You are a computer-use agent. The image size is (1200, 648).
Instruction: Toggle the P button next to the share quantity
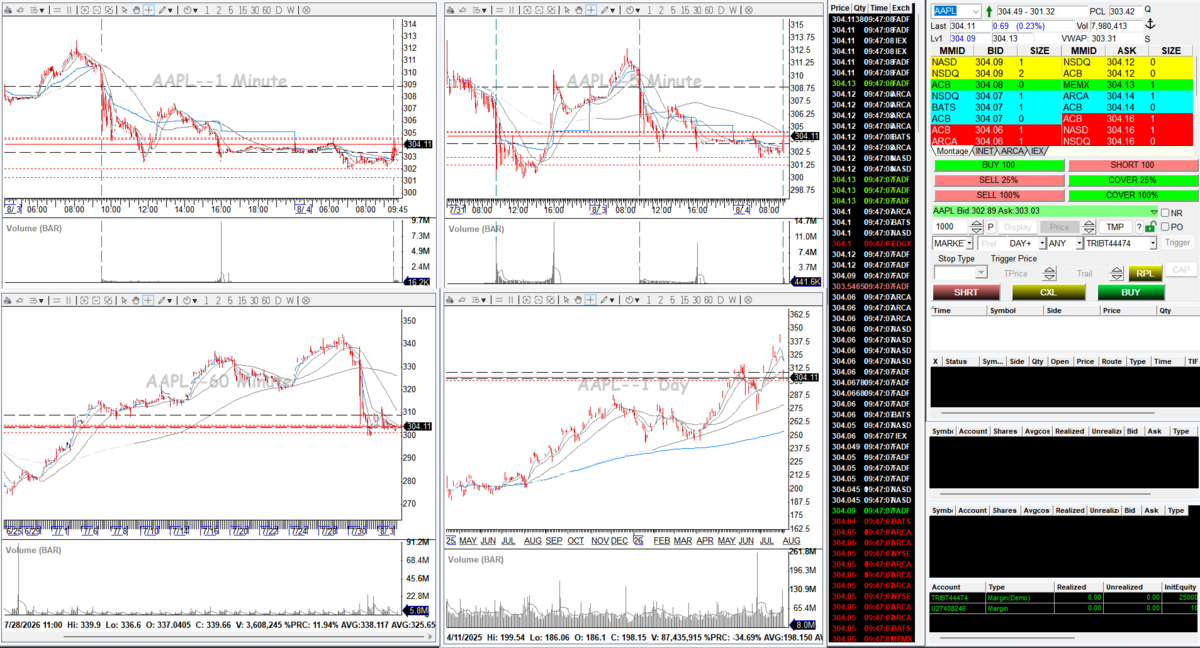coord(990,227)
